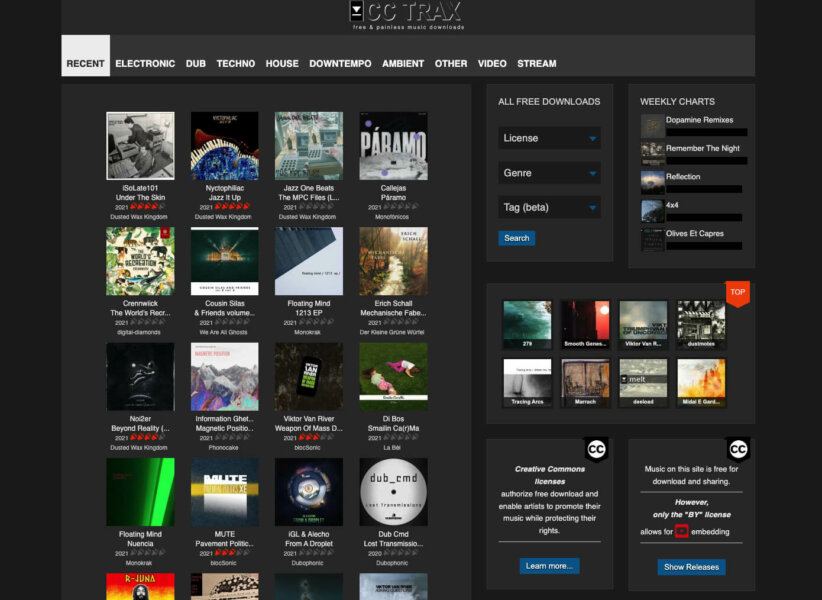Open the Dub Cmd Lost Transmissions album cover
The image size is (822, 600).
click(393, 490)
